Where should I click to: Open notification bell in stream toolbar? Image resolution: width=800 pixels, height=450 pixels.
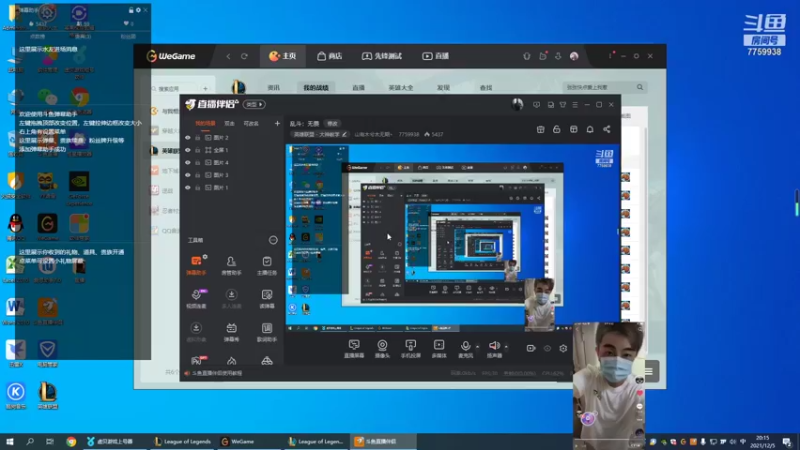[590, 130]
